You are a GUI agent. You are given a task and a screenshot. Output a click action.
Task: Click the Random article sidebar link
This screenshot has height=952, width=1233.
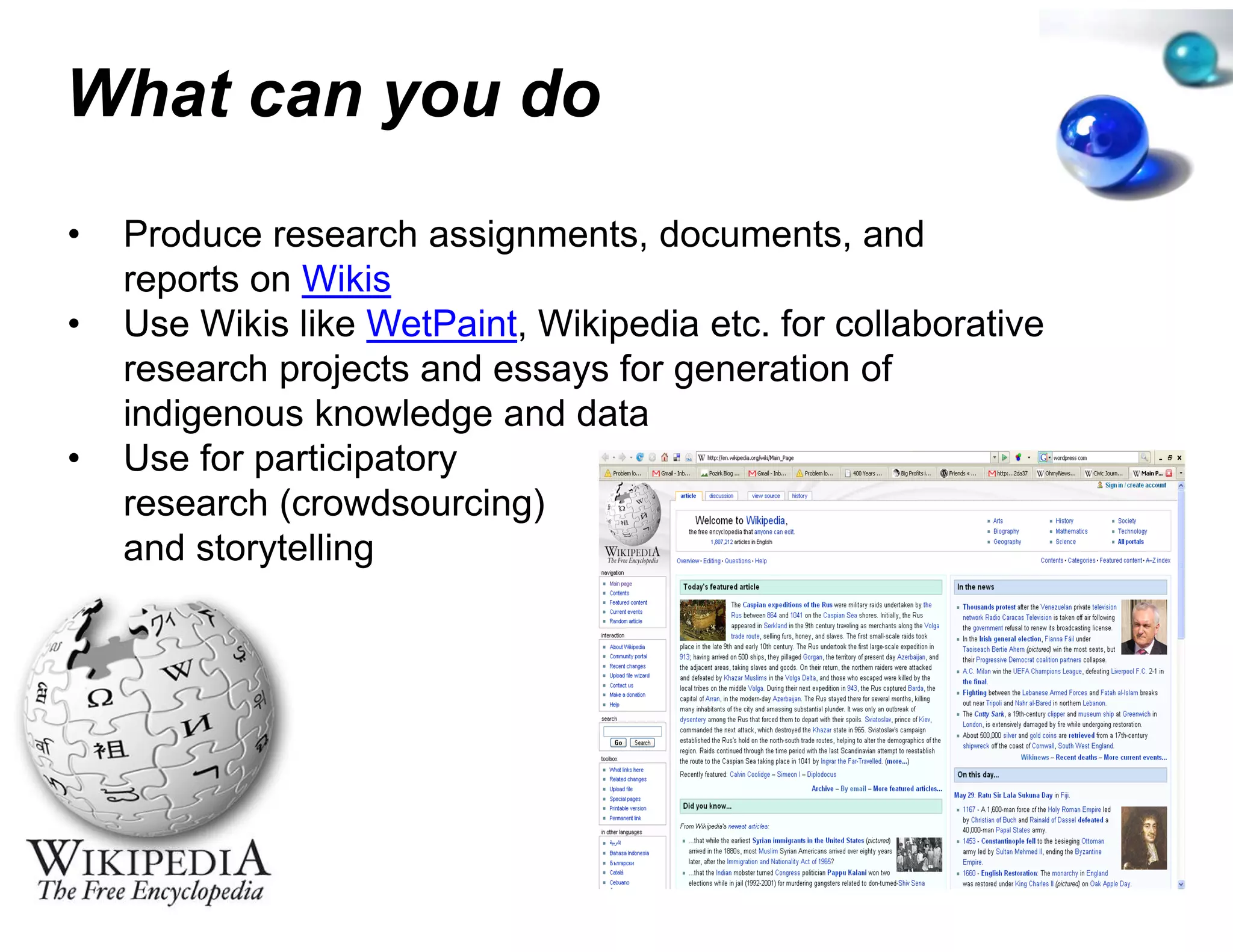click(626, 621)
